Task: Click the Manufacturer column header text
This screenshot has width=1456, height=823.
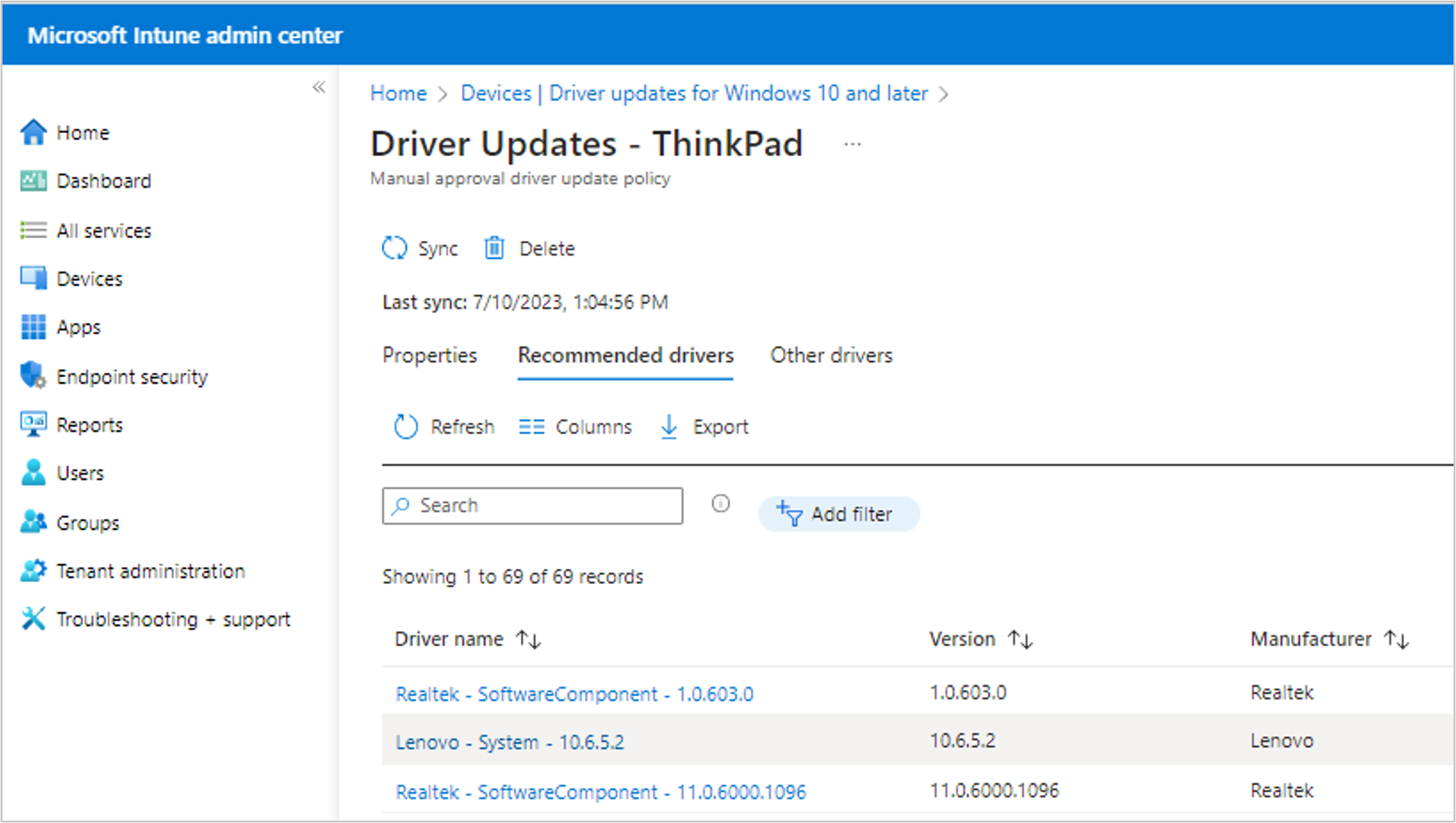Action: pyautogui.click(x=1311, y=639)
